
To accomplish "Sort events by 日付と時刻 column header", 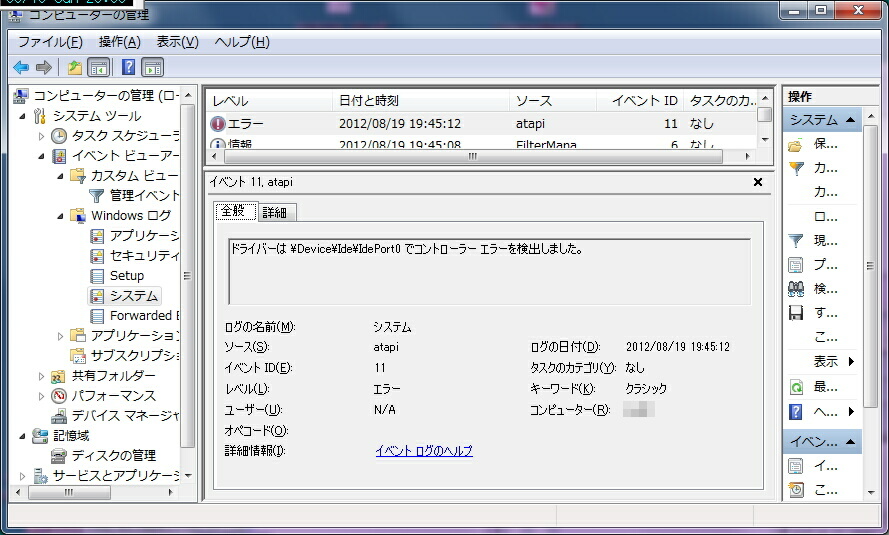I will tap(369, 101).
